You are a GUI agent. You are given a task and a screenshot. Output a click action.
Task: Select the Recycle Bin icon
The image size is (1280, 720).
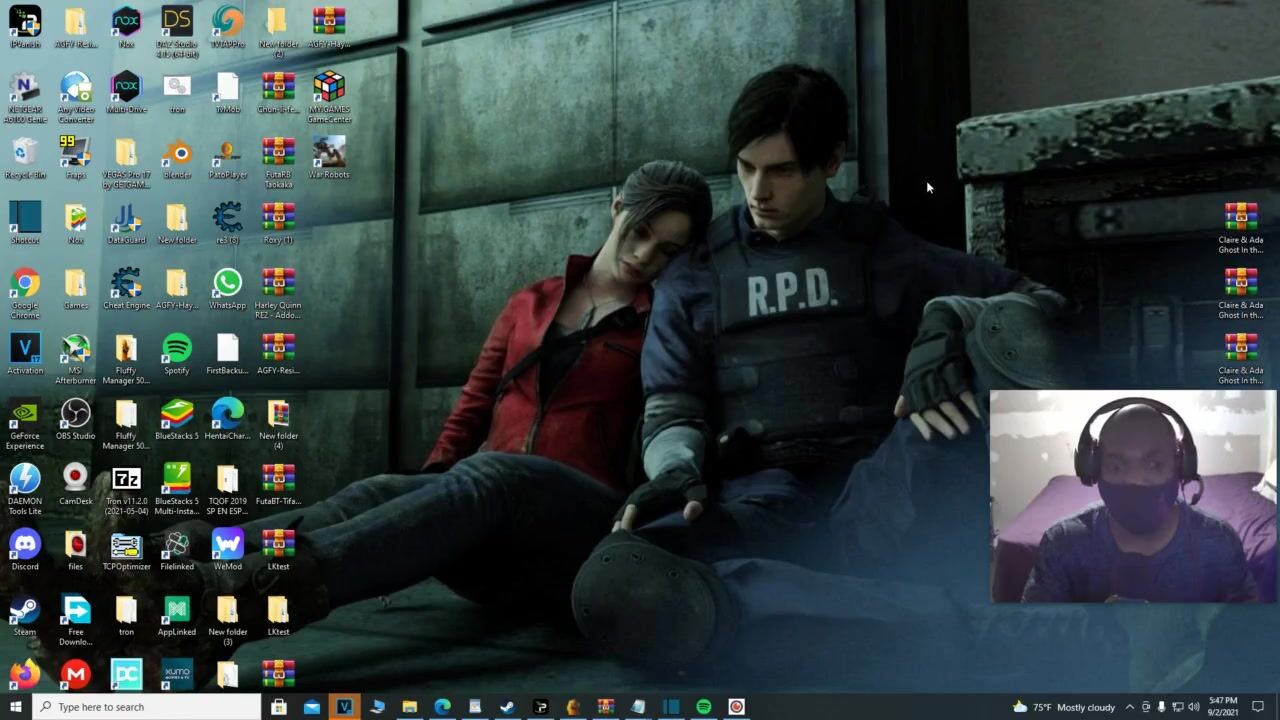(x=25, y=154)
